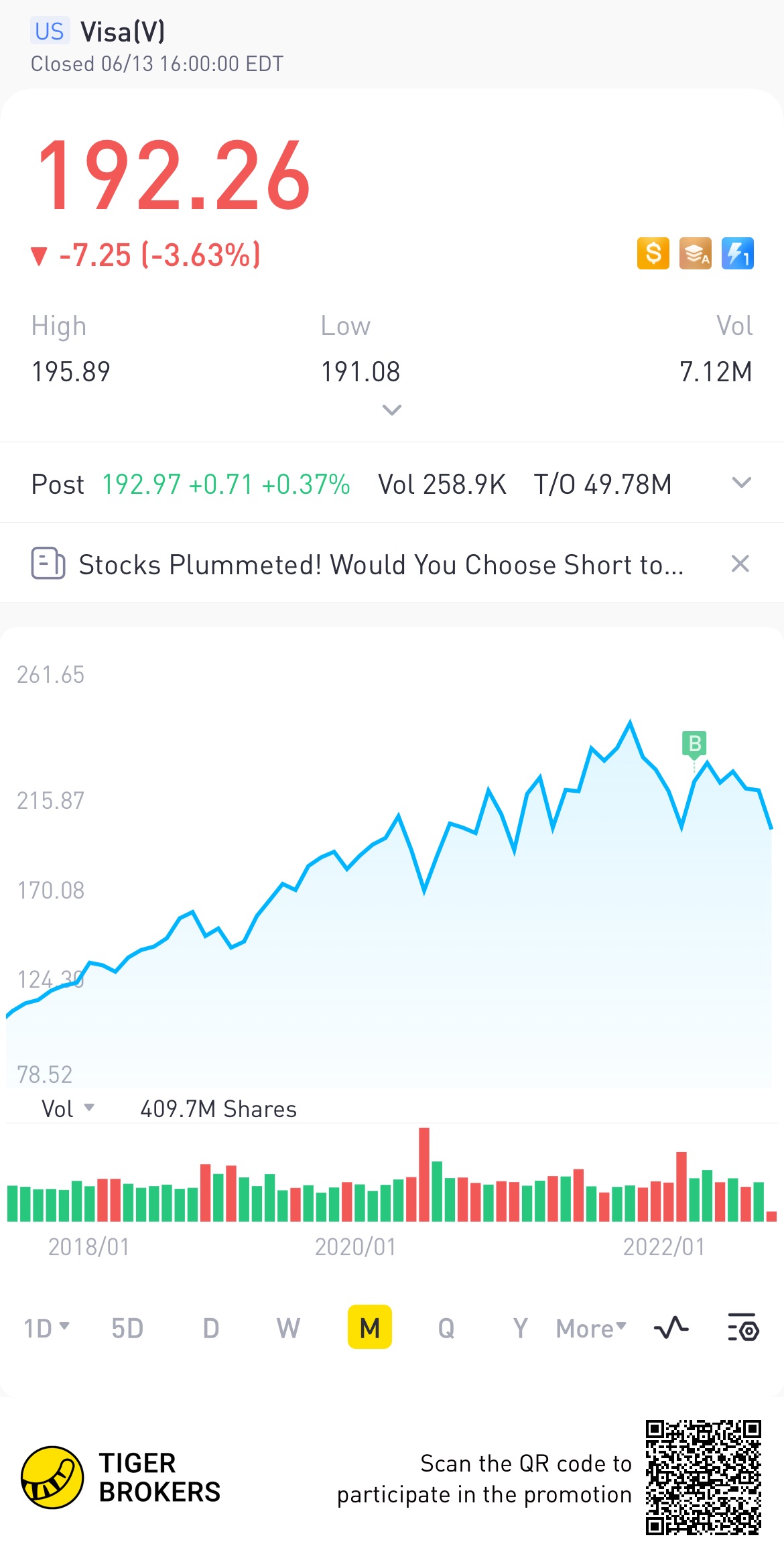Tap the green B marker on chart
Viewport: 784px width, 1558px height.
pyautogui.click(x=694, y=744)
